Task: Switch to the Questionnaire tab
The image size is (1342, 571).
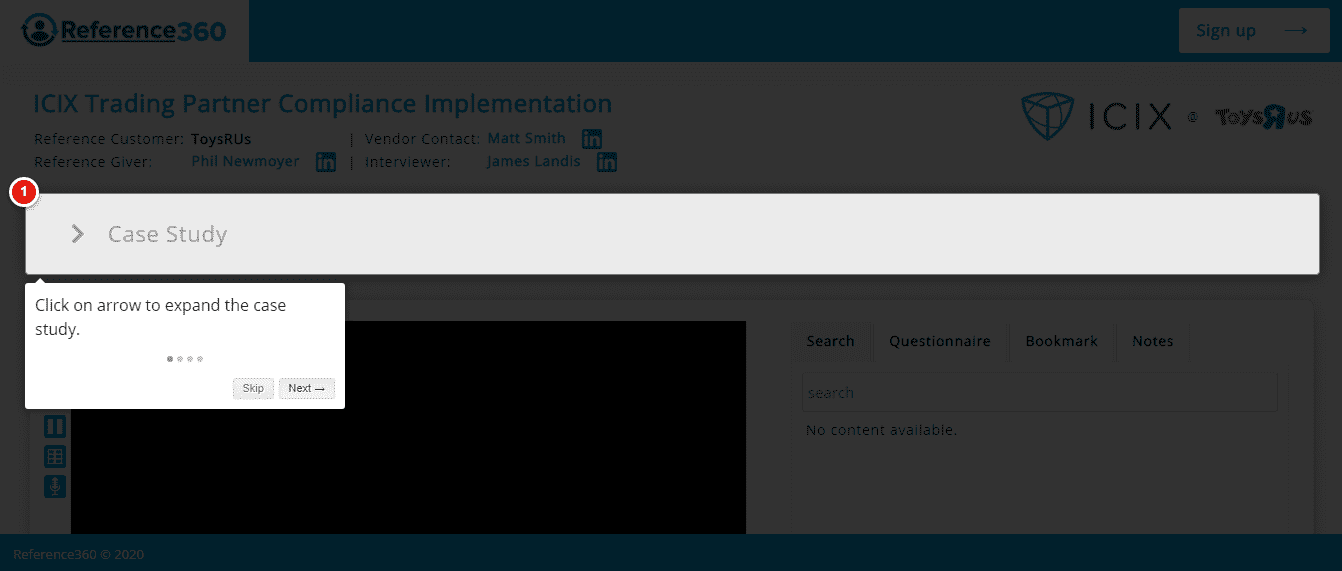Action: point(940,341)
